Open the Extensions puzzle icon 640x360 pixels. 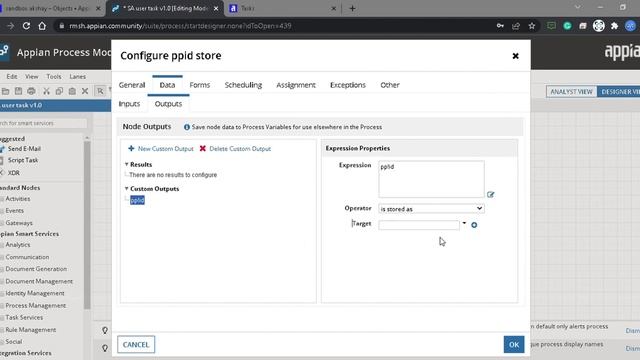tap(614, 26)
